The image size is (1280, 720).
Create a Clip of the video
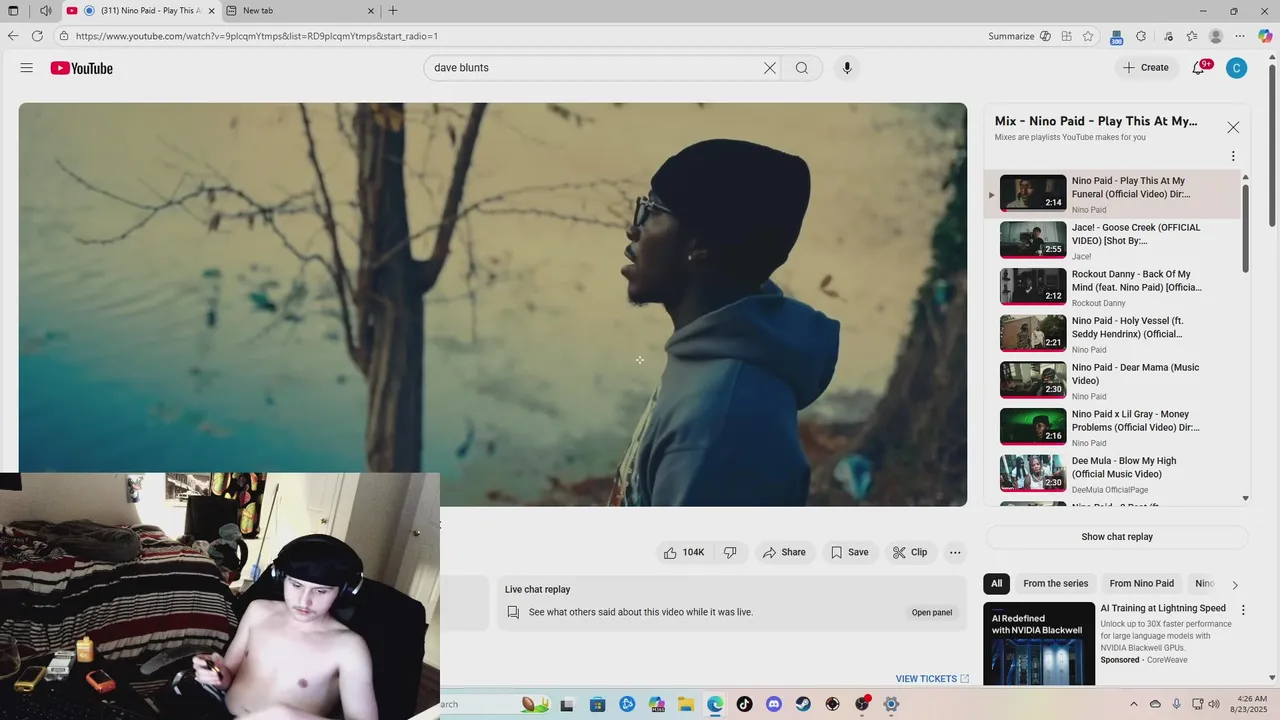click(x=910, y=552)
